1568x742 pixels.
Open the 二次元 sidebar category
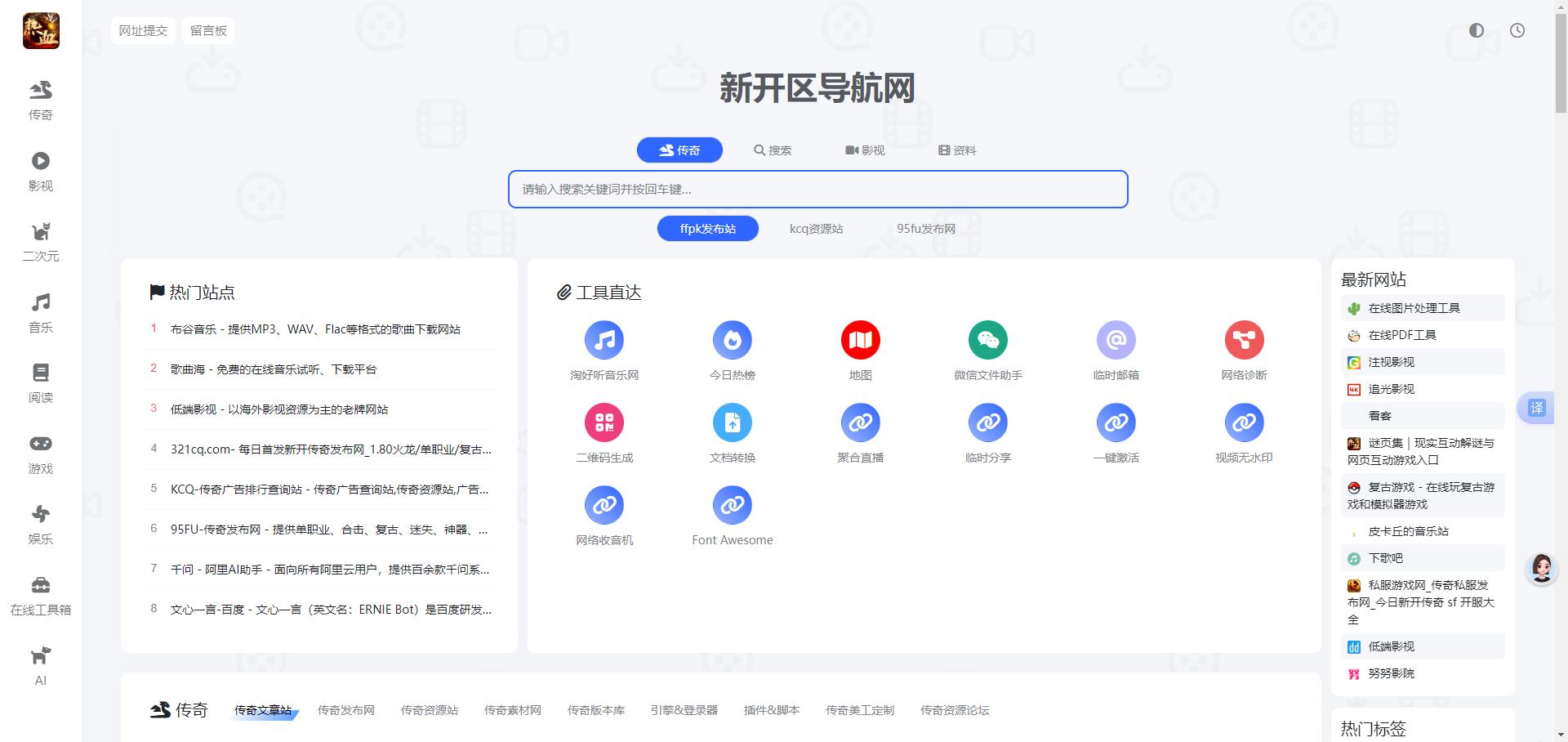41,242
